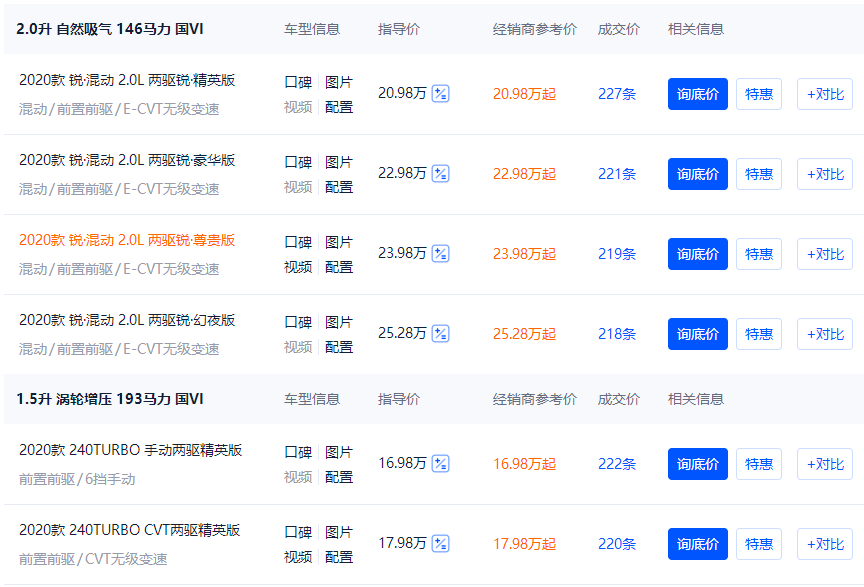Screen dimensions: 864x587
Task: Click 询底价 for 两驱锐·幻夜版
Action: tap(698, 334)
